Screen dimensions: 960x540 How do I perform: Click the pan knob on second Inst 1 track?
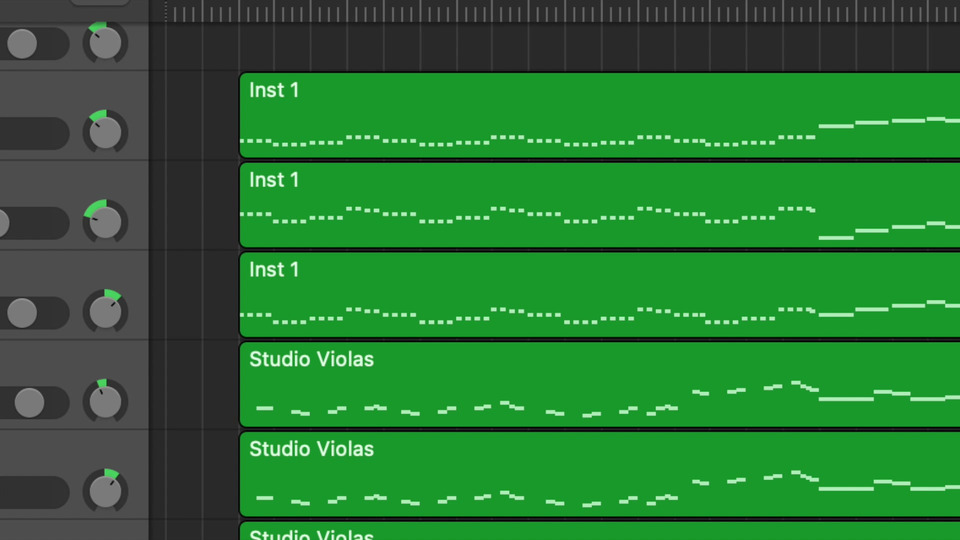[105, 222]
